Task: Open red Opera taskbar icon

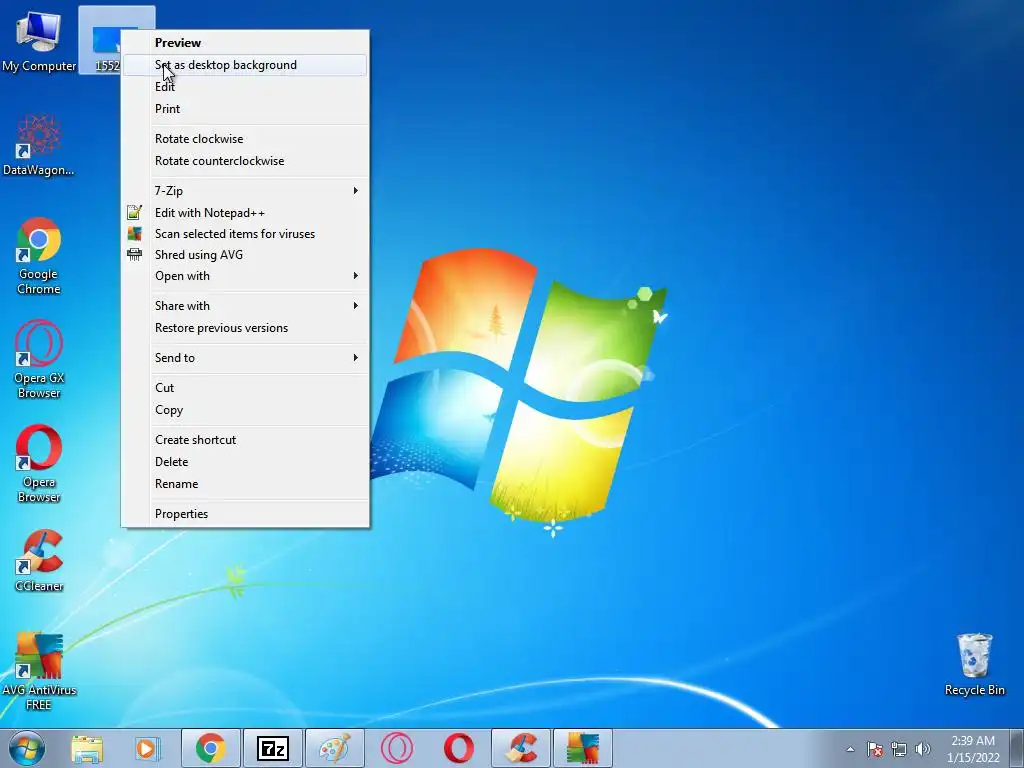Action: click(458, 748)
